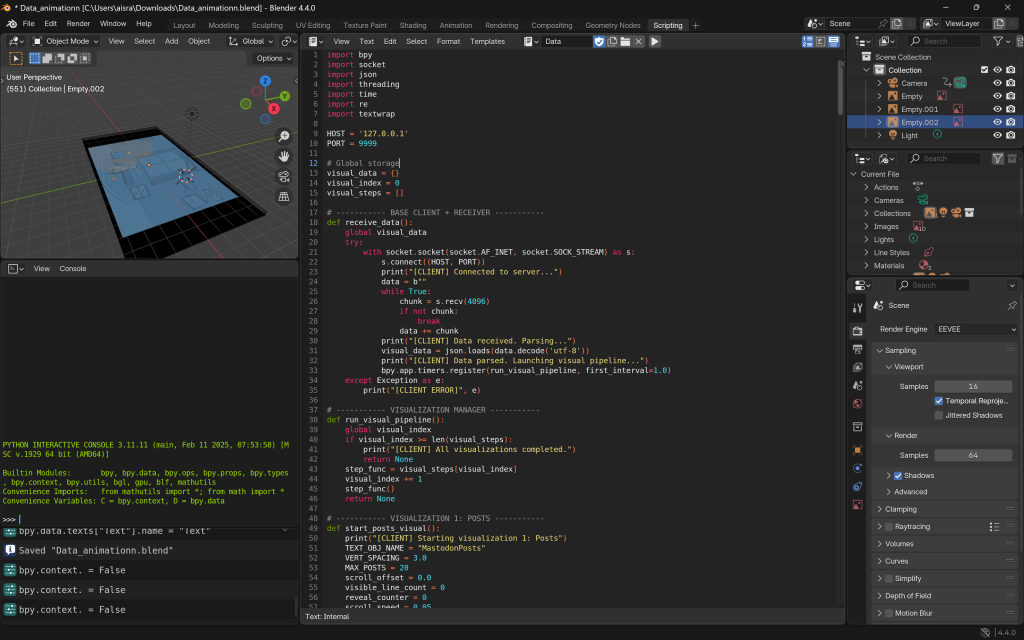
Task: Toggle Temporal Reprojection checkbox
Action: pos(938,401)
